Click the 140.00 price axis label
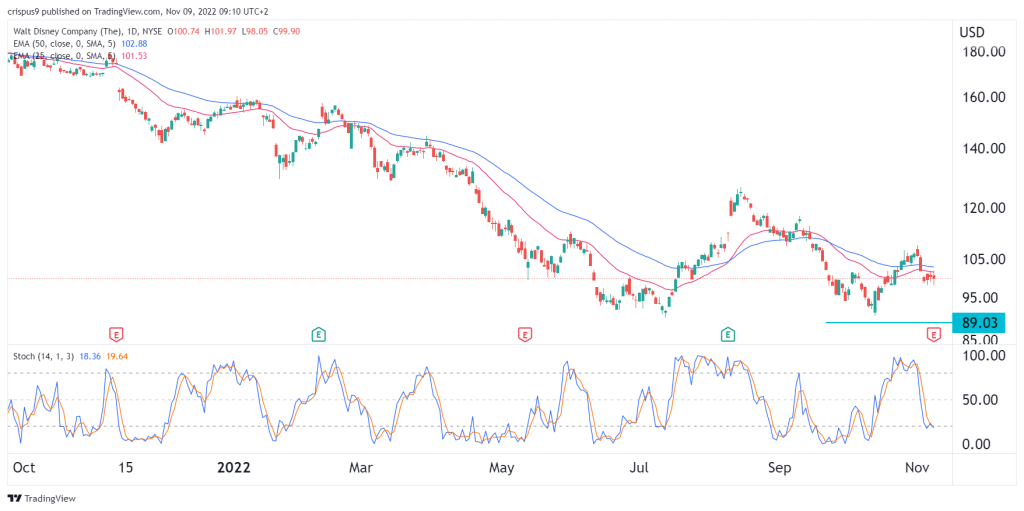1024x511 pixels. click(982, 148)
